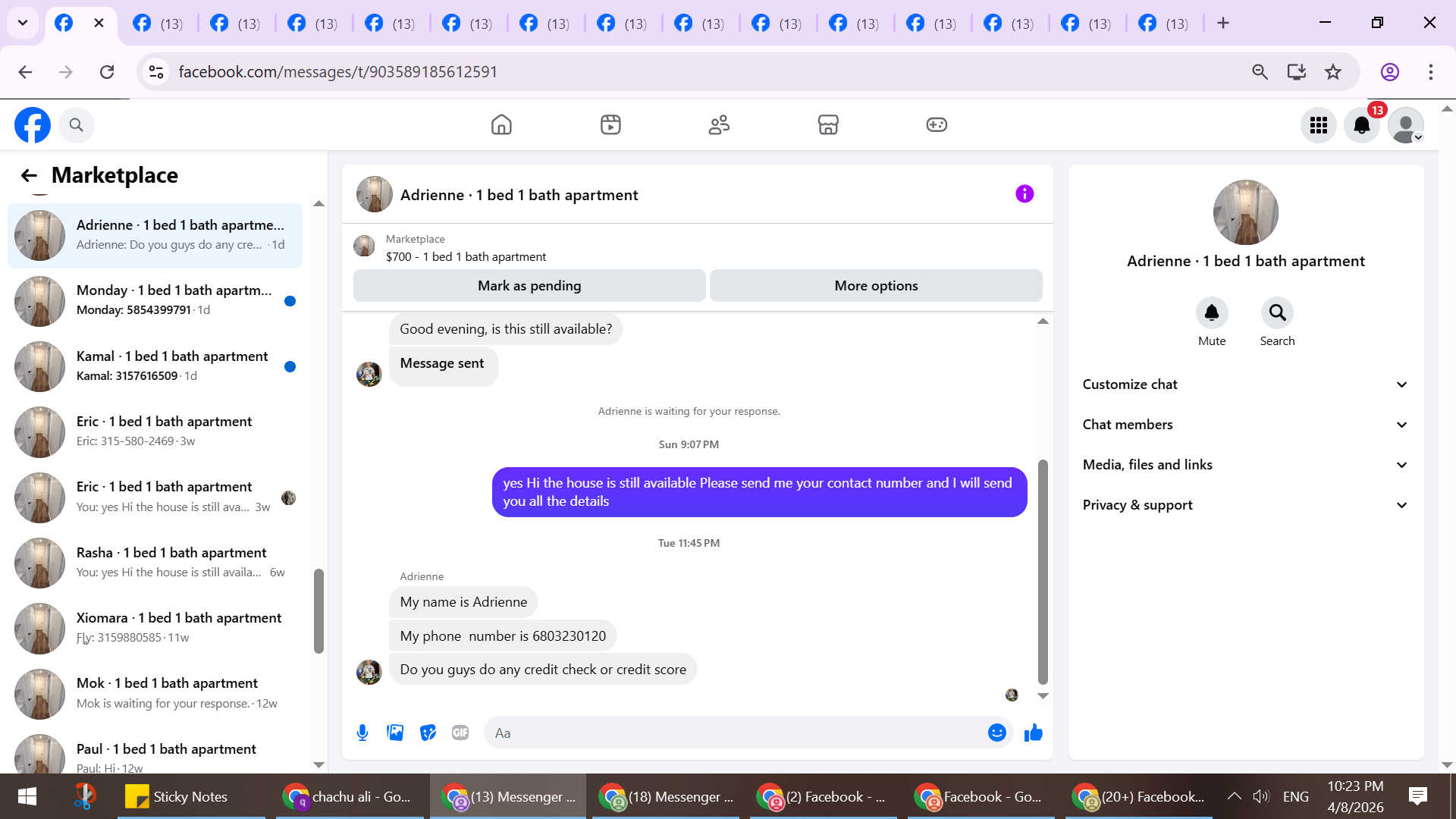Open the sticker picker icon
The height and width of the screenshot is (819, 1456).
click(x=428, y=733)
